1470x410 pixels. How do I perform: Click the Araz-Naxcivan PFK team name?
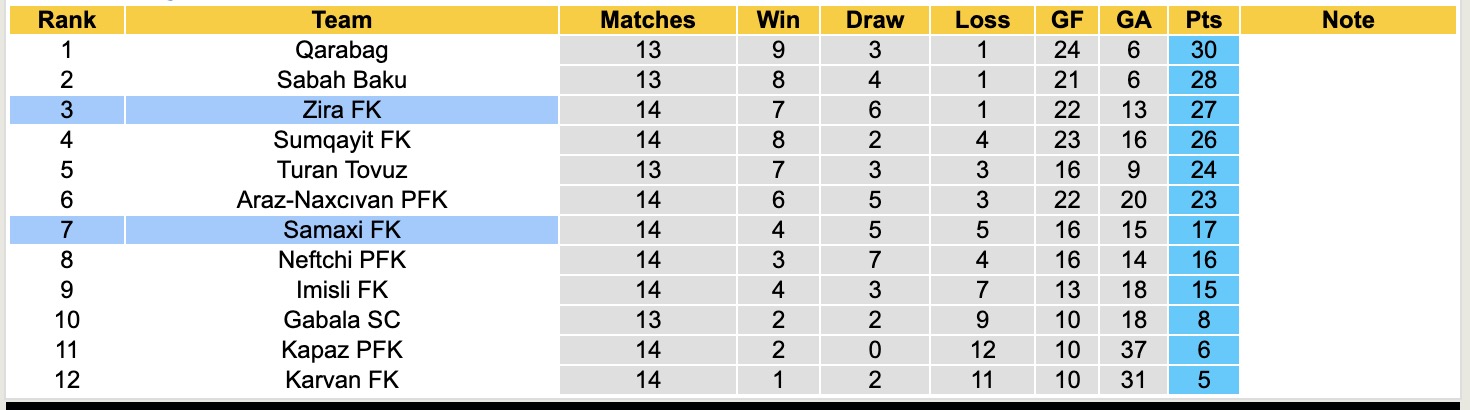[x=341, y=200]
